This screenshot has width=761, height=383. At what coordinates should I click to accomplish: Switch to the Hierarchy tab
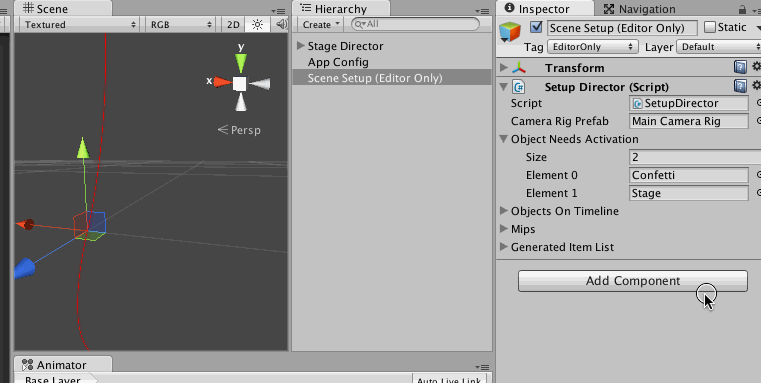[x=340, y=9]
